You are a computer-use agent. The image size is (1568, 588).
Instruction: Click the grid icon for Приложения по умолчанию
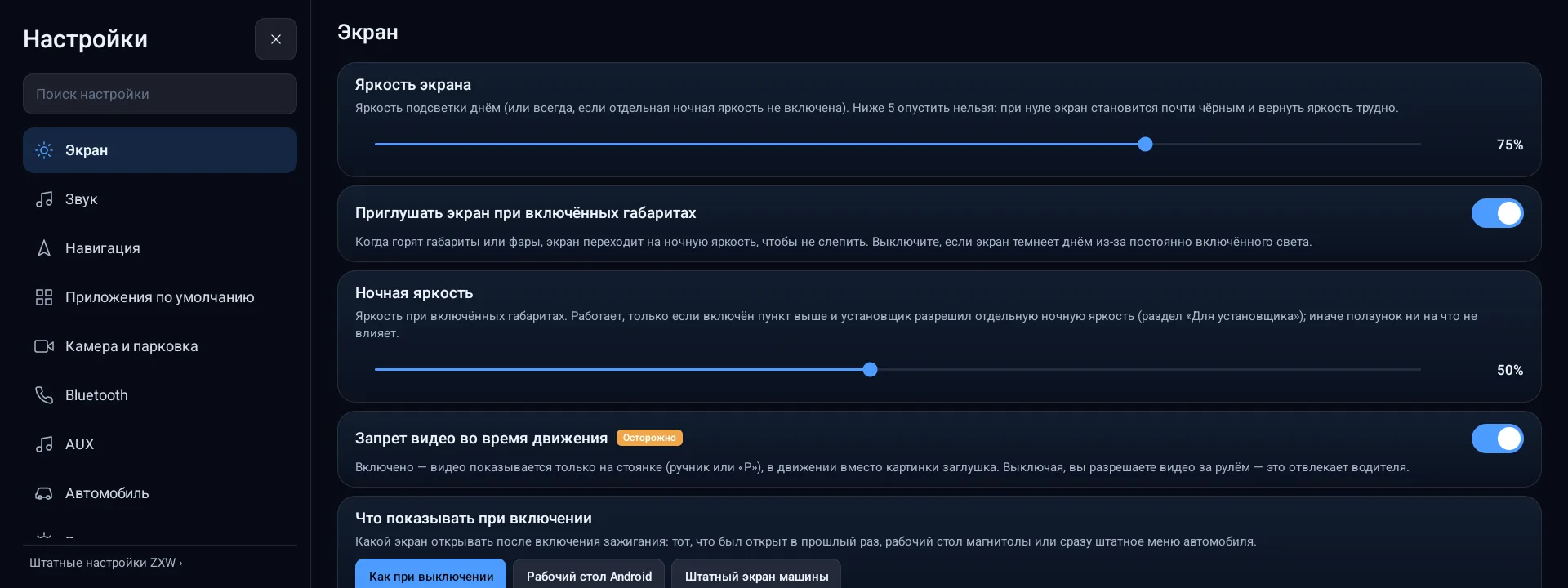44,297
